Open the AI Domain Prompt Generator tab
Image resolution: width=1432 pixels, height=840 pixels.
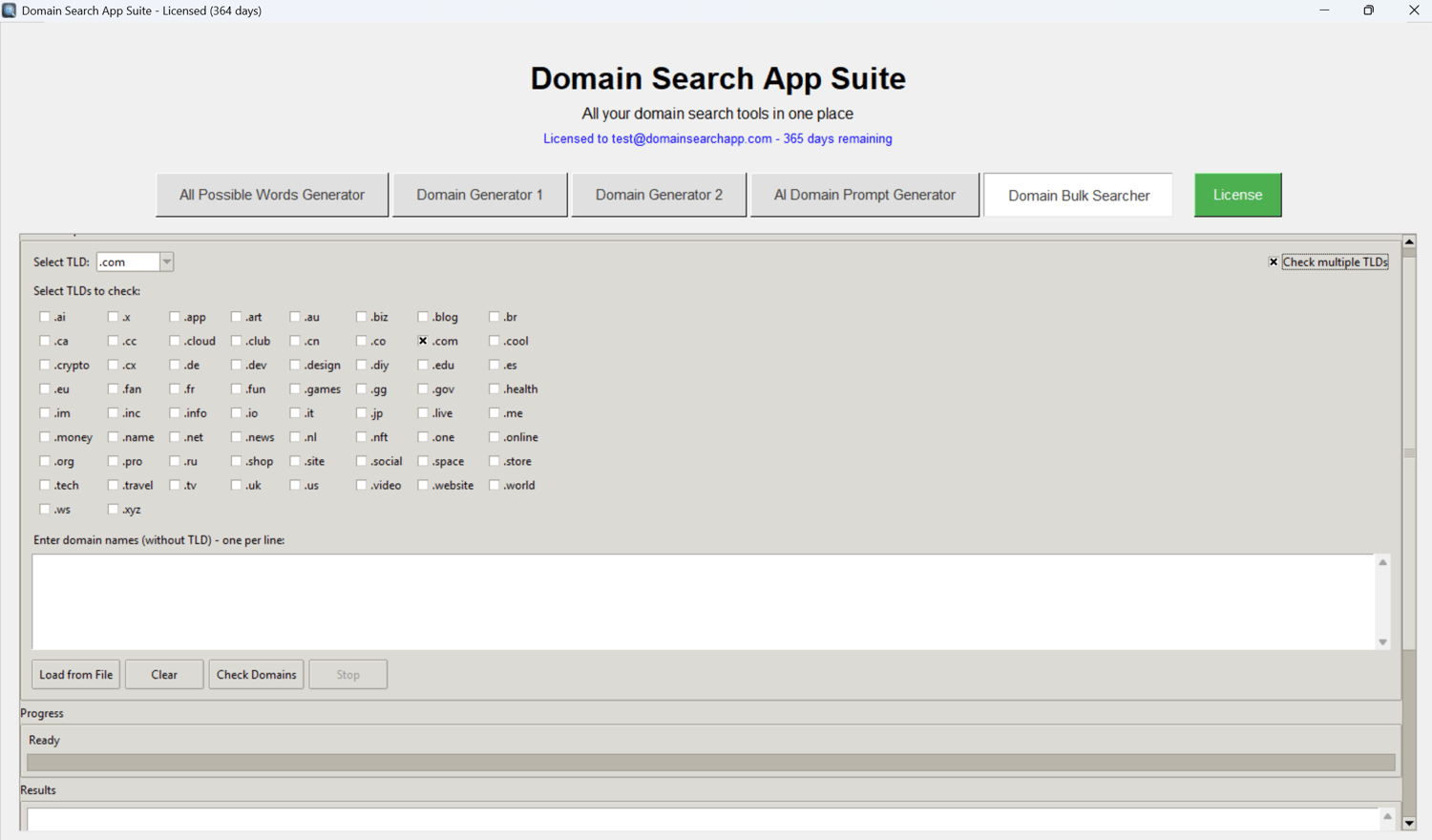(x=865, y=195)
